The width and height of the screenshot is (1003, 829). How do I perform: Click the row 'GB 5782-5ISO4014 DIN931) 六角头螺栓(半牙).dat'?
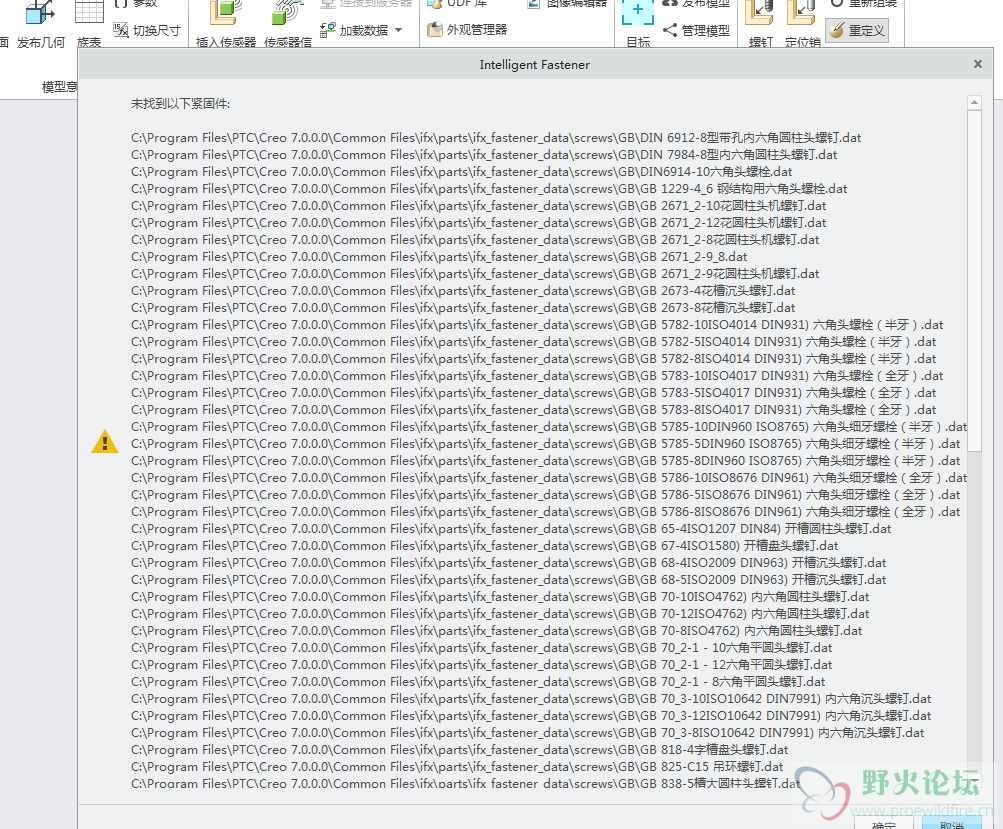[x=533, y=342]
